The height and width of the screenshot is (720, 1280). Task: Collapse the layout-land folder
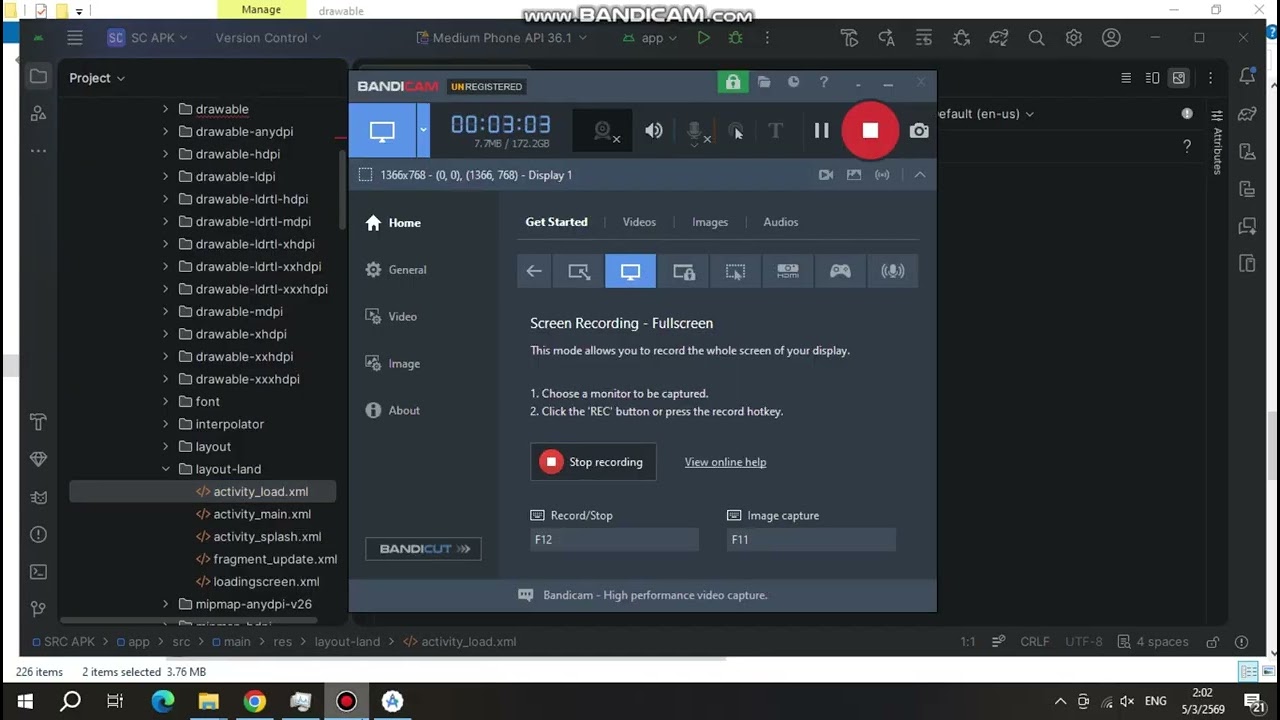point(166,469)
